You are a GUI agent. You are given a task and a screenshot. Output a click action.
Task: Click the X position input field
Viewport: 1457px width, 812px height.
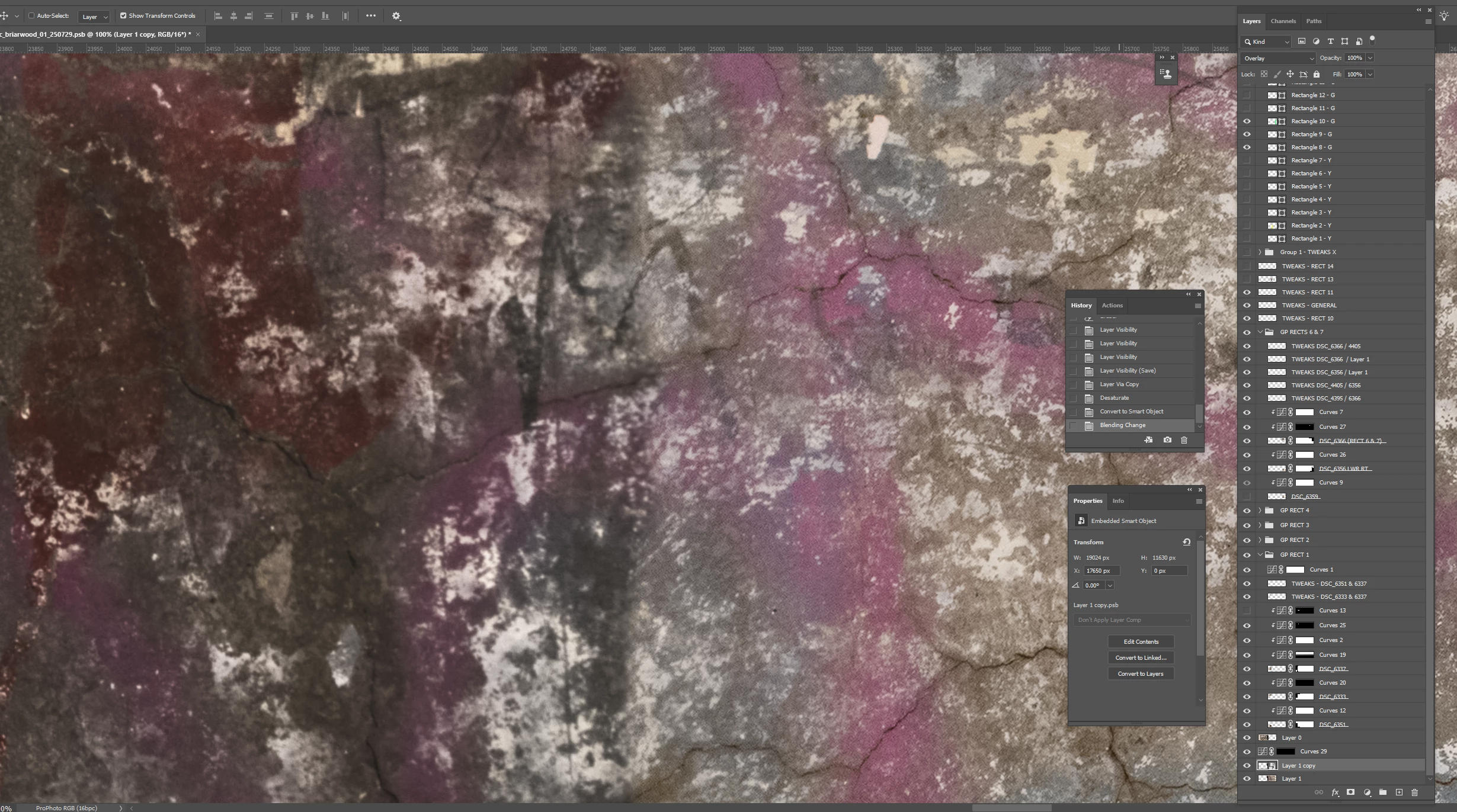tap(1101, 571)
